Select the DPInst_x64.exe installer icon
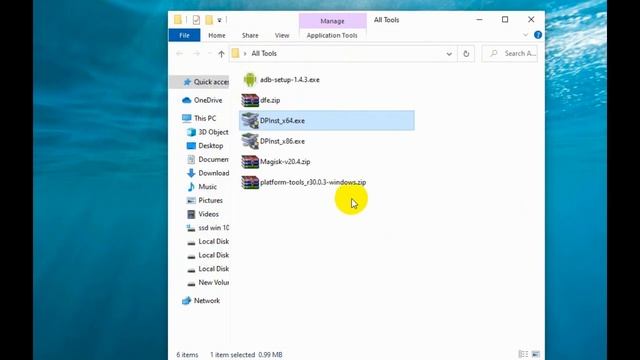 point(250,120)
